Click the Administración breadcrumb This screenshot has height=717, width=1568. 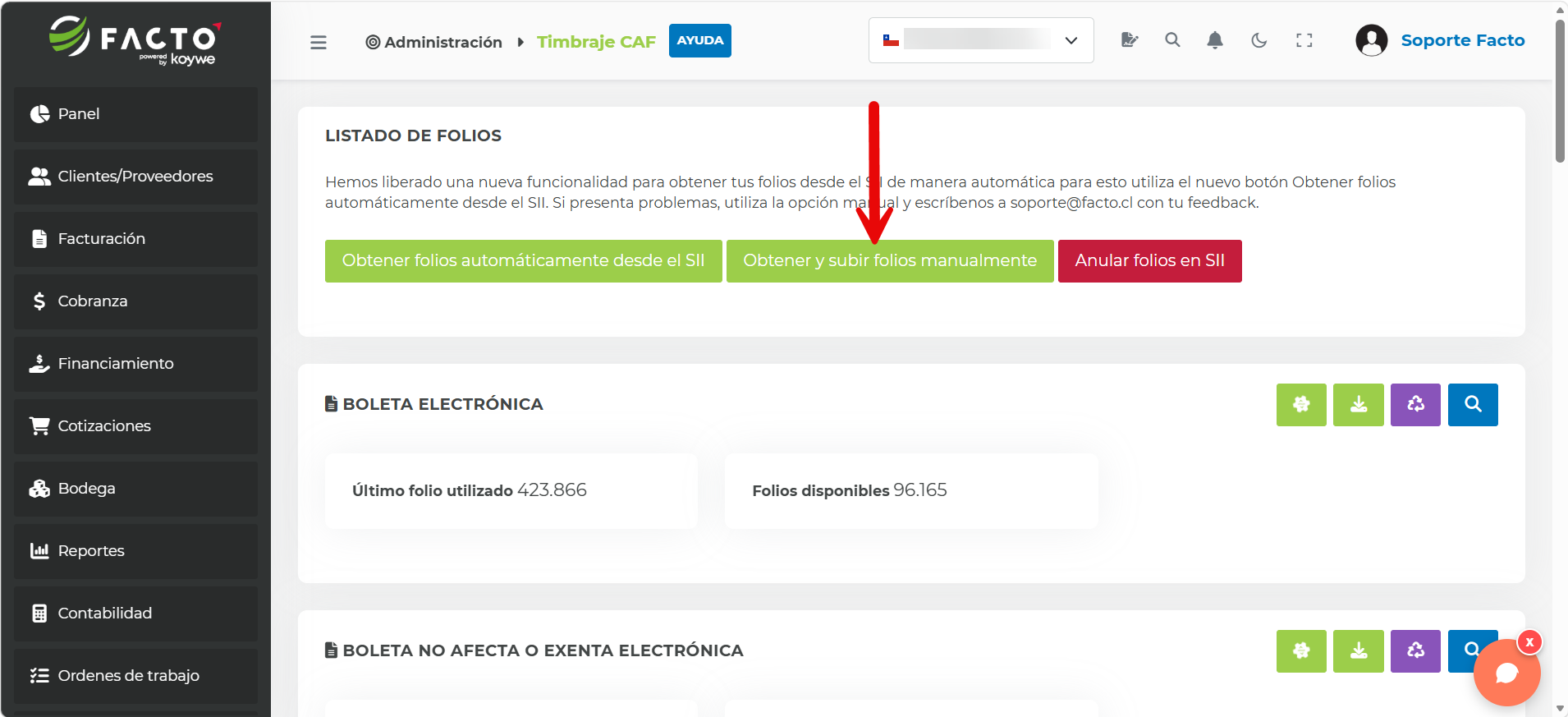433,42
